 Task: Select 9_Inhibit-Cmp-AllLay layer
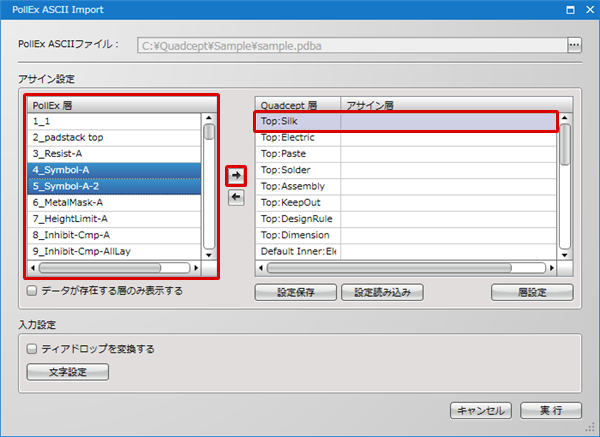114,251
